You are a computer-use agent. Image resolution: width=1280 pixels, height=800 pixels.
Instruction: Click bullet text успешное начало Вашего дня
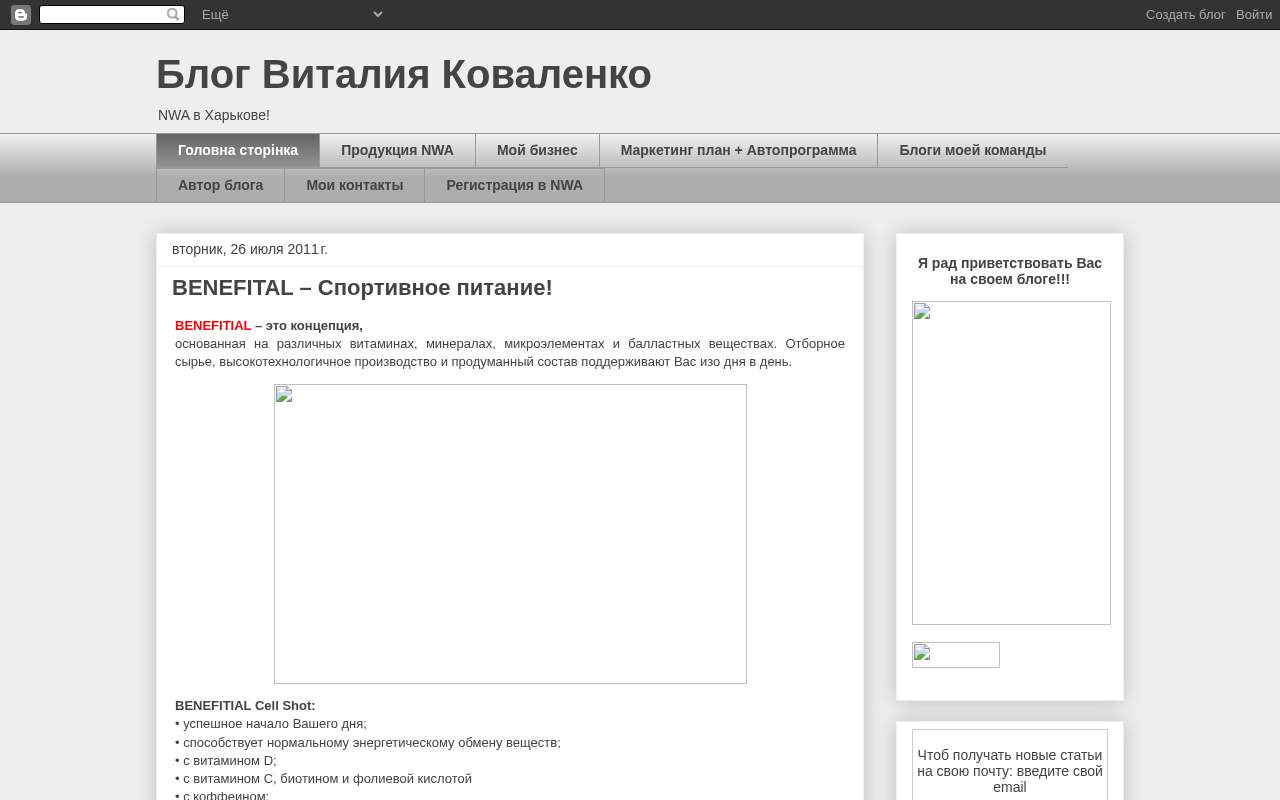point(271,724)
